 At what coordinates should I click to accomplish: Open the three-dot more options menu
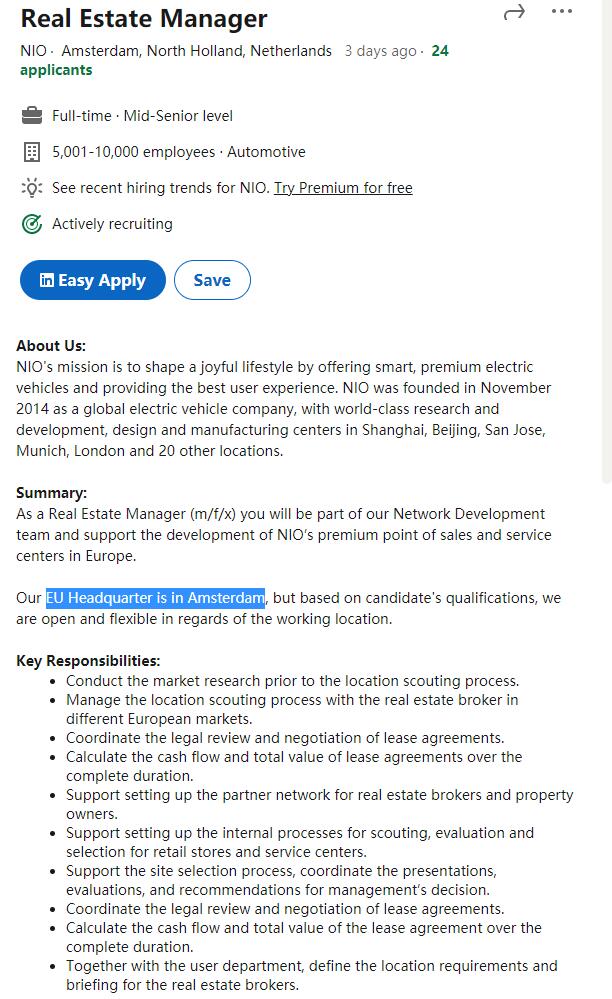(562, 12)
